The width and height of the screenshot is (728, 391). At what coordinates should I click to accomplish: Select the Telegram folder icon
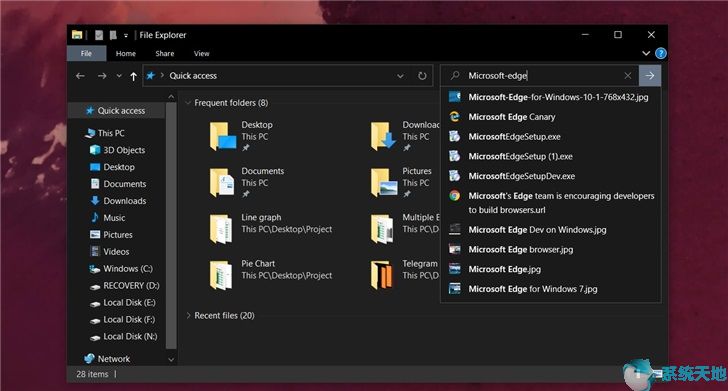point(382,275)
